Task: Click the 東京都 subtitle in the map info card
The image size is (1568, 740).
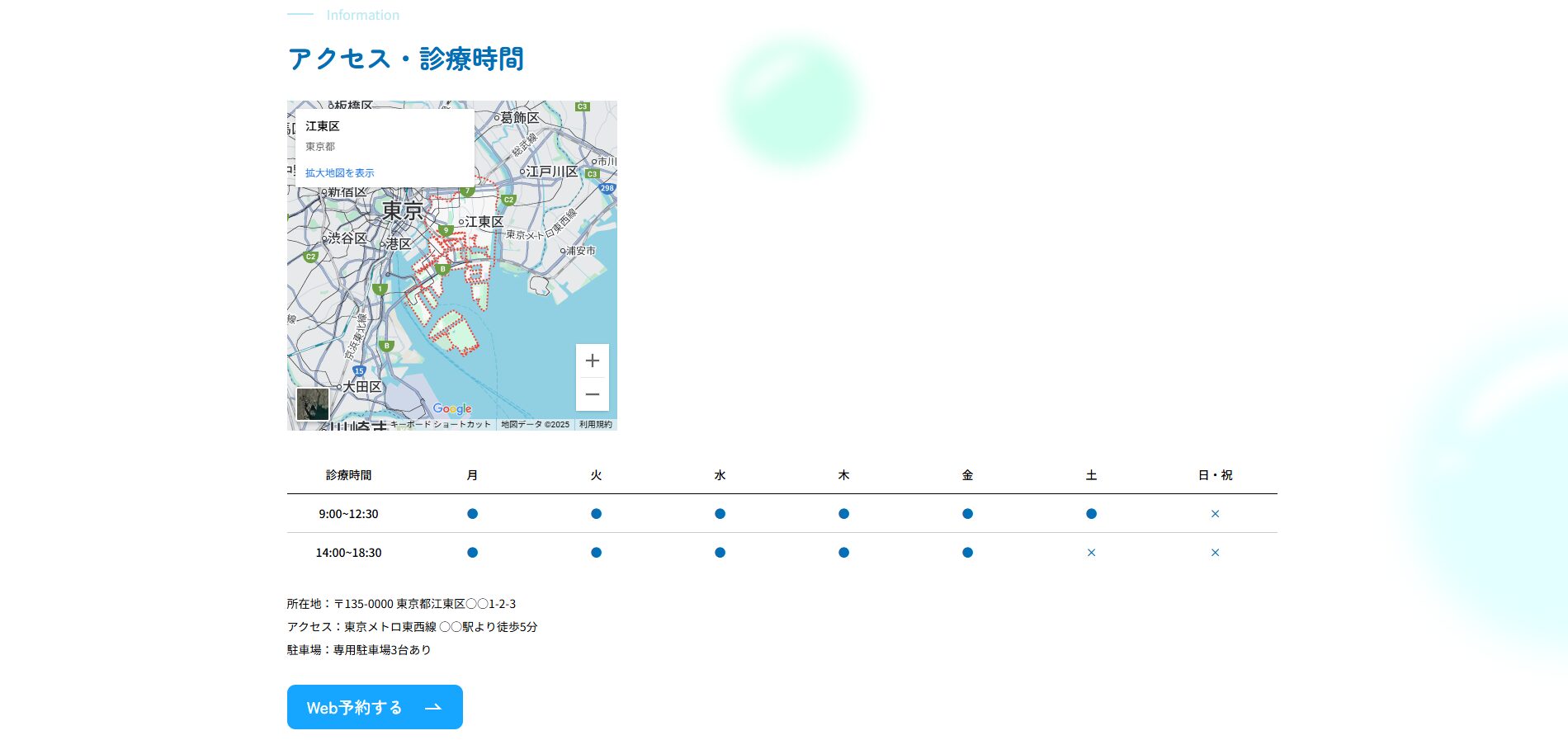Action: pos(320,147)
